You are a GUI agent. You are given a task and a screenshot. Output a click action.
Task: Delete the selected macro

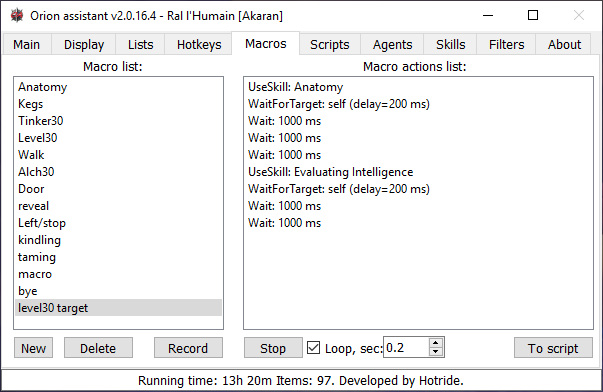pyautogui.click(x=98, y=348)
